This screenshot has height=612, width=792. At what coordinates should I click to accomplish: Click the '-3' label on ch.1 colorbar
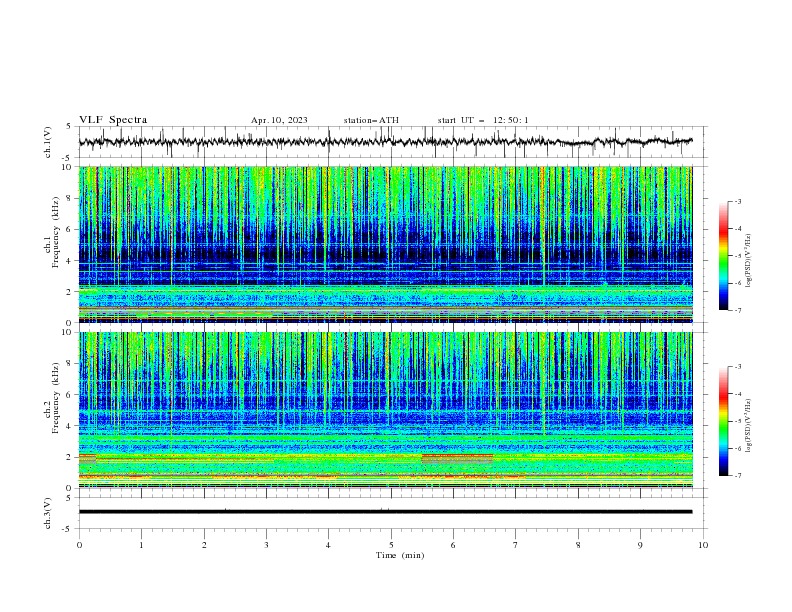click(x=737, y=201)
